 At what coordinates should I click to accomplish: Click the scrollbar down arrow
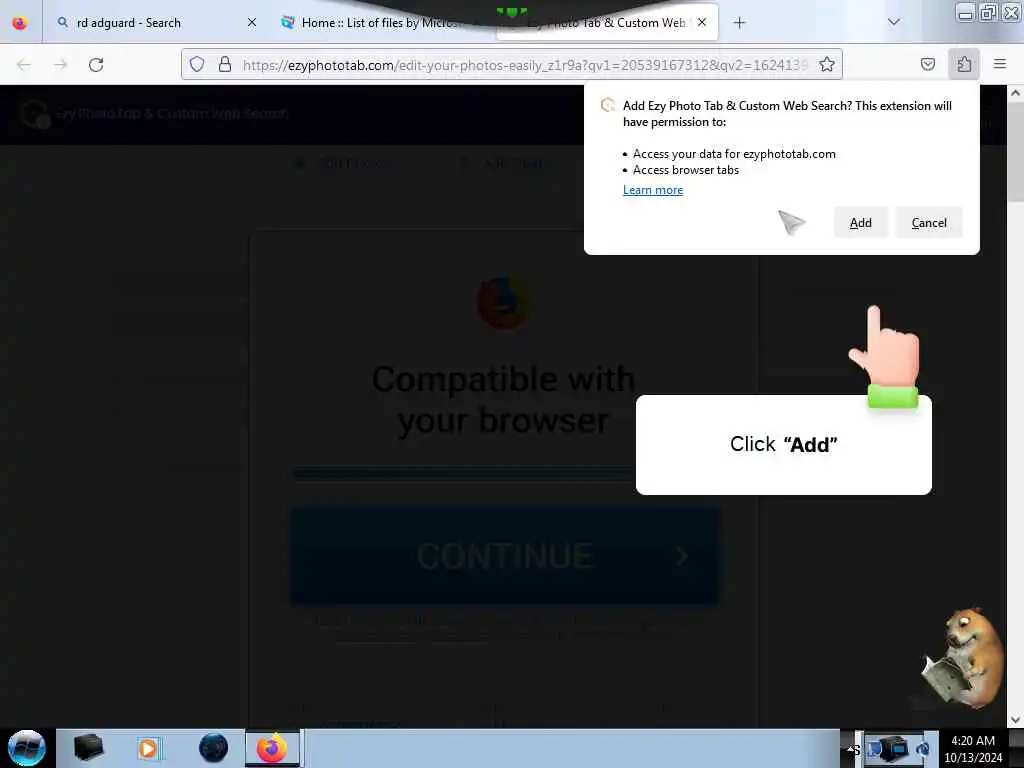(x=1015, y=720)
